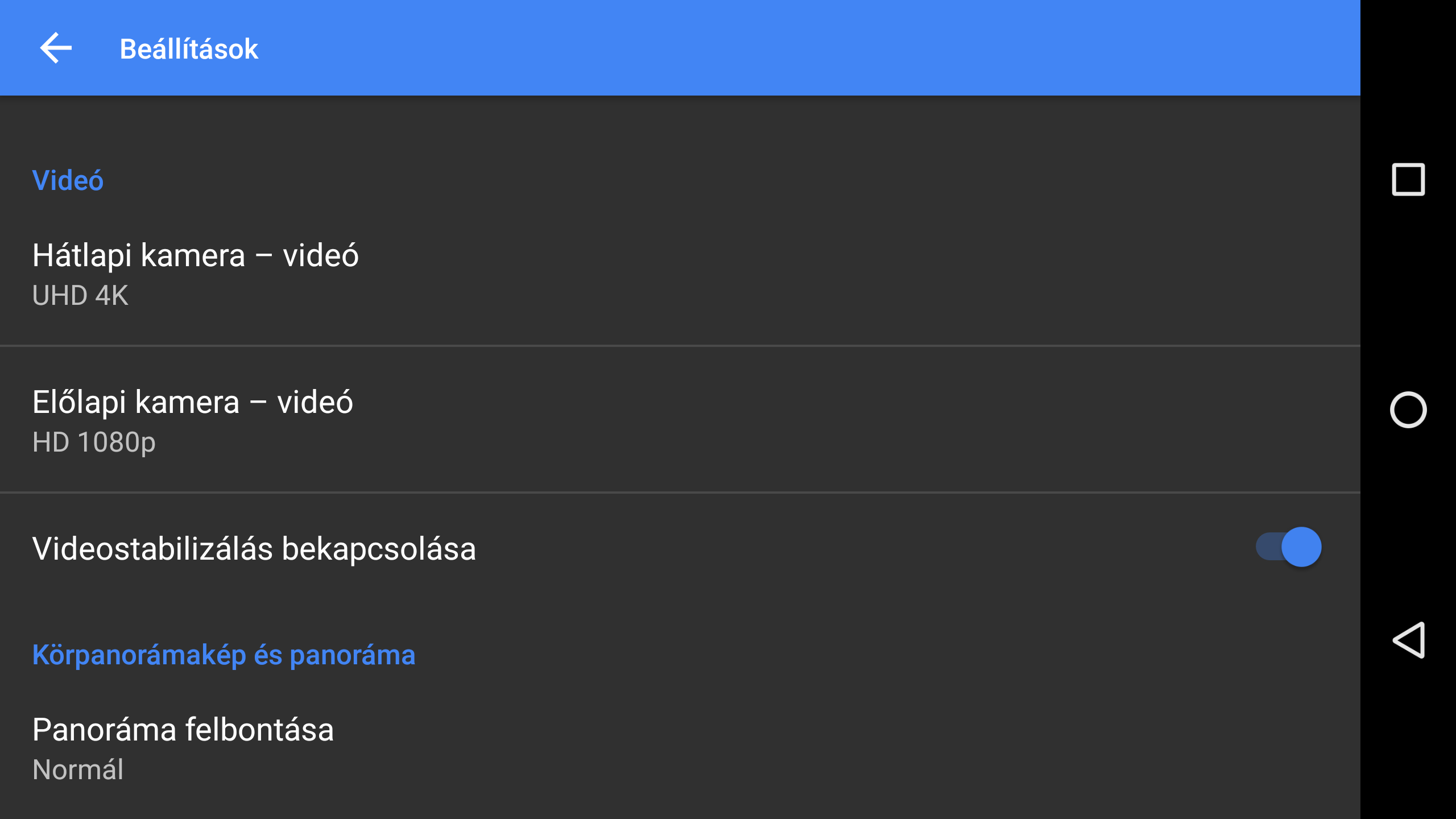Click the HD 1080p value text
Viewport: 1456px width, 819px height.
pos(94,442)
